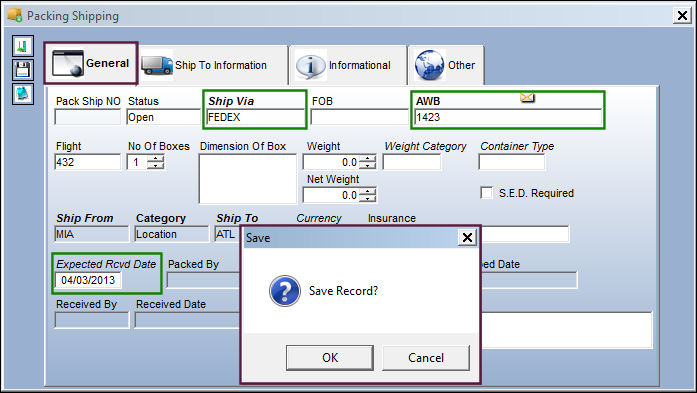This screenshot has height=393, width=697.
Task: Close the Packing Shipping window
Action: click(x=682, y=16)
